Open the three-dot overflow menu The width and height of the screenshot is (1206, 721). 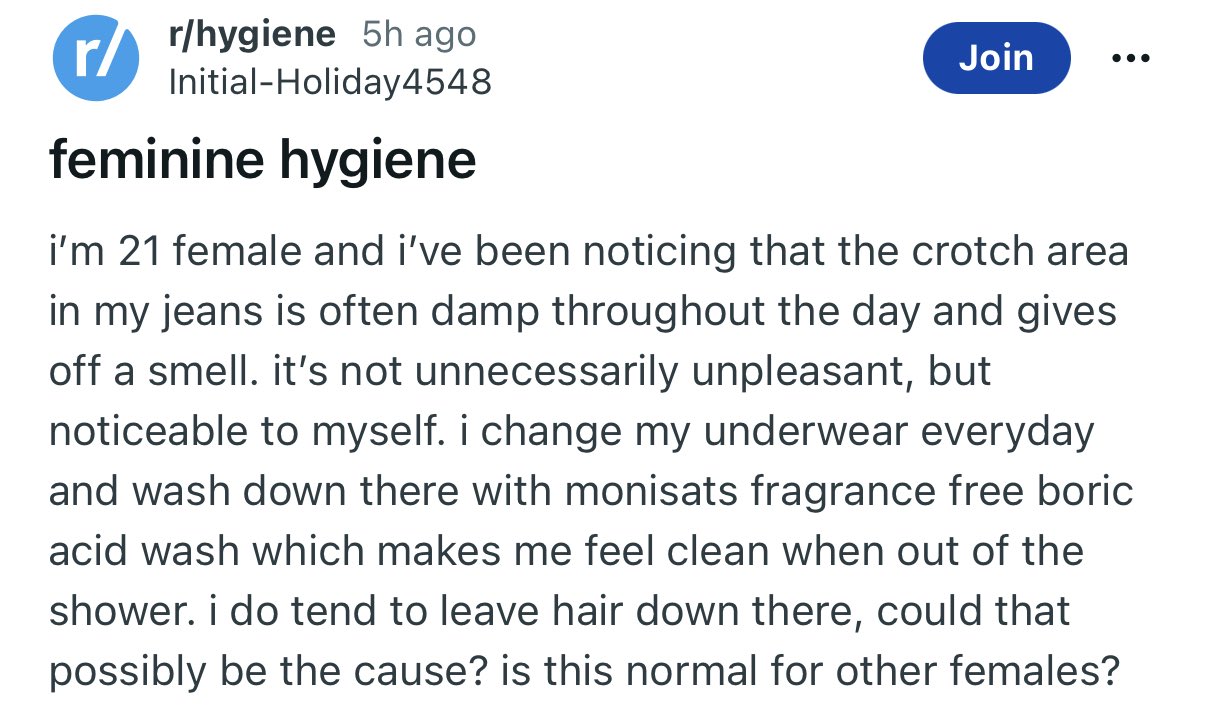1131,58
